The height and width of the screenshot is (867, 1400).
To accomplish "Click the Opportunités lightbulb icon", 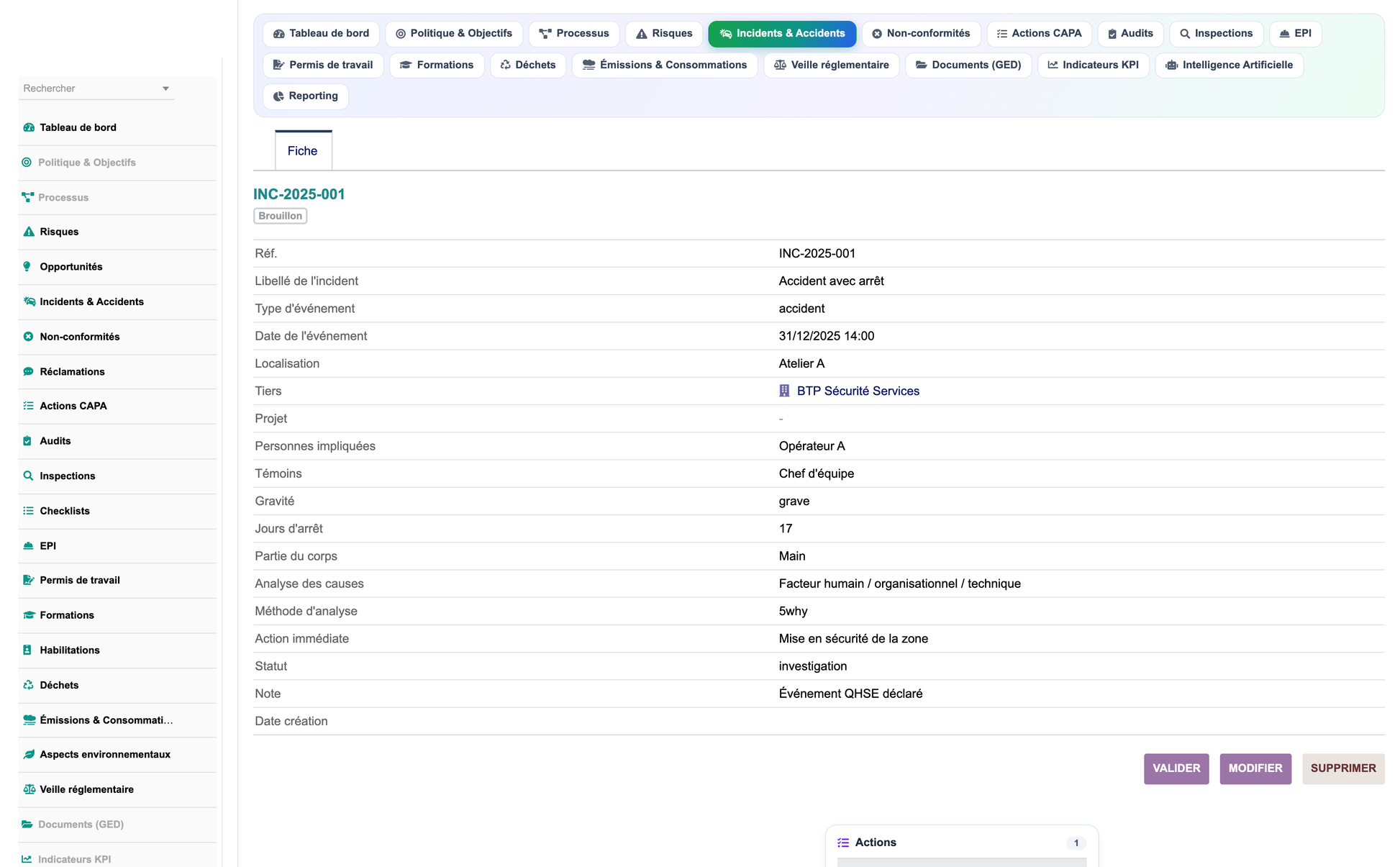I will tap(27, 267).
